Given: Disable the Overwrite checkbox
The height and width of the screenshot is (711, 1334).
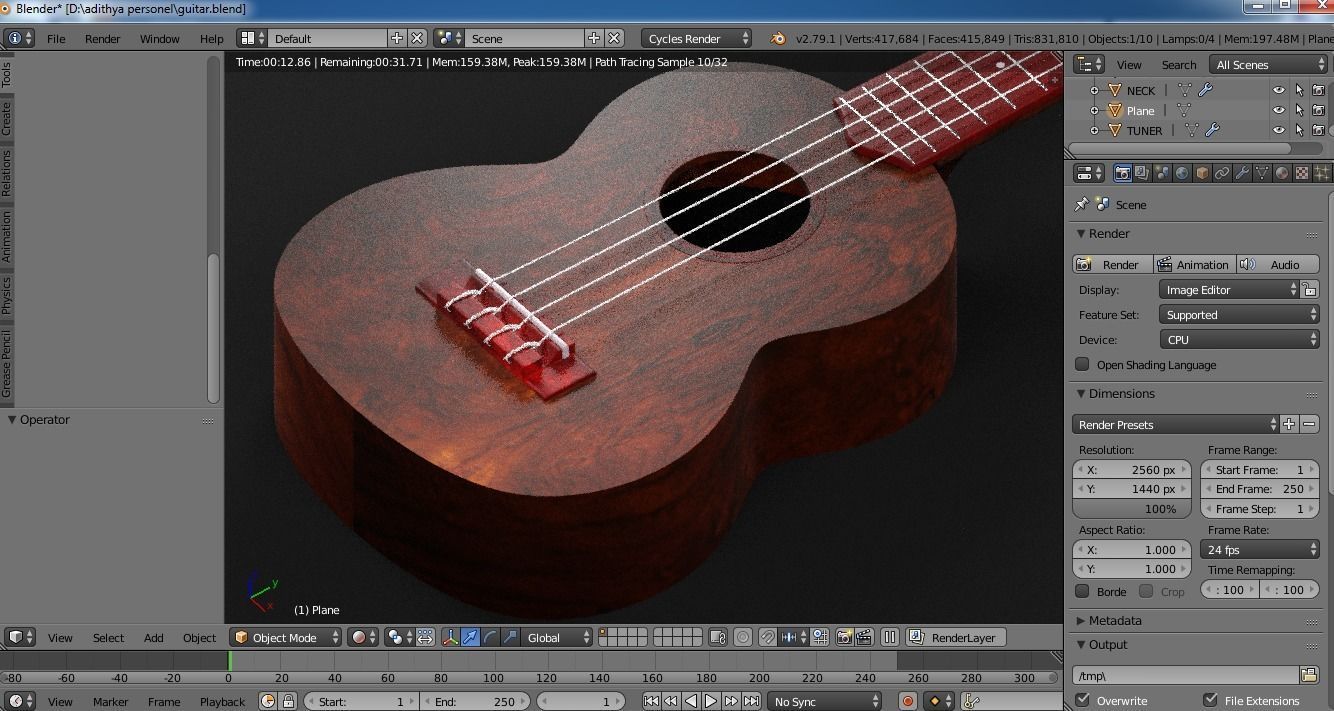Looking at the screenshot, I should click(x=1082, y=700).
